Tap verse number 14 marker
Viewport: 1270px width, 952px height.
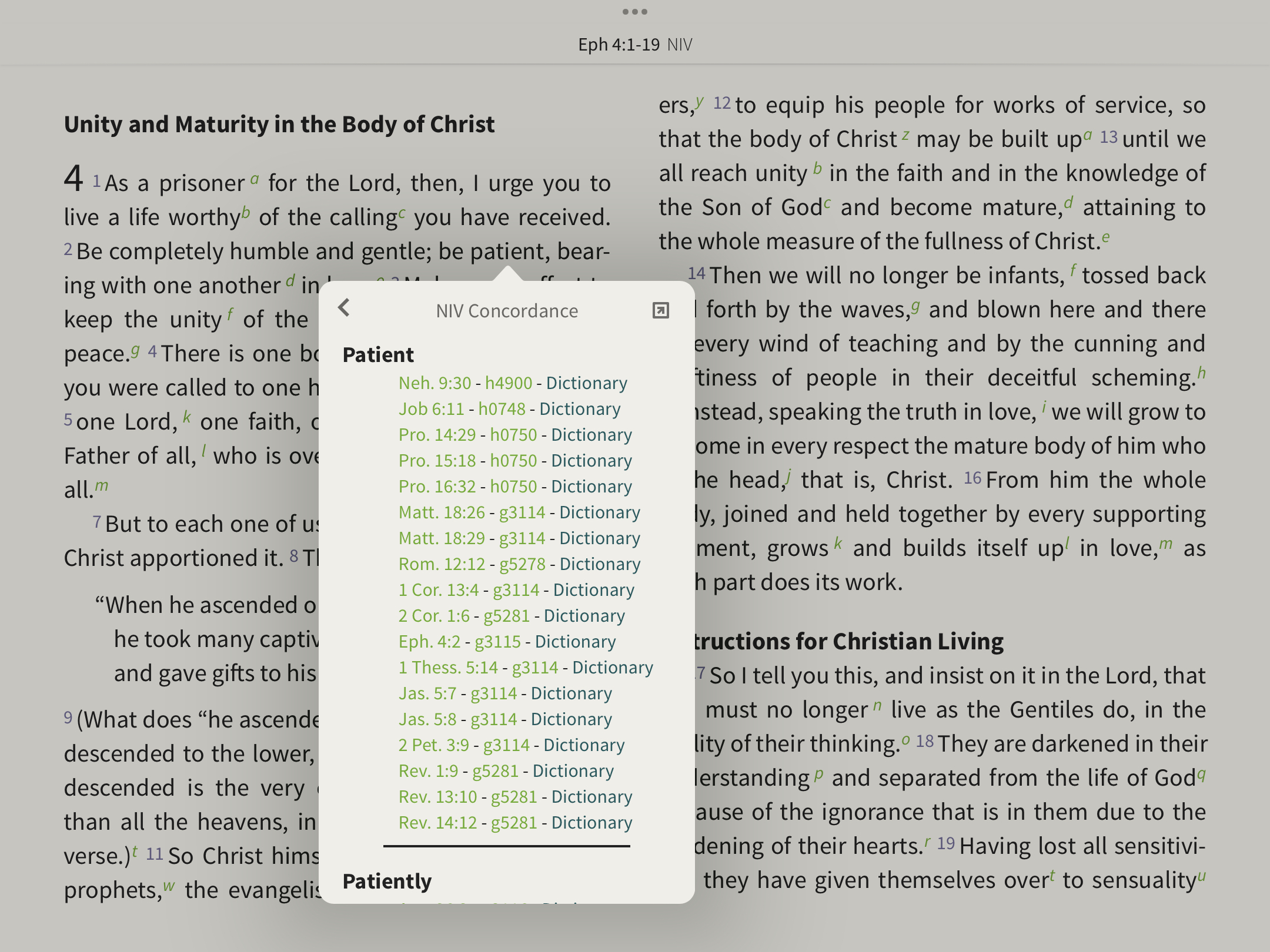pos(696,274)
